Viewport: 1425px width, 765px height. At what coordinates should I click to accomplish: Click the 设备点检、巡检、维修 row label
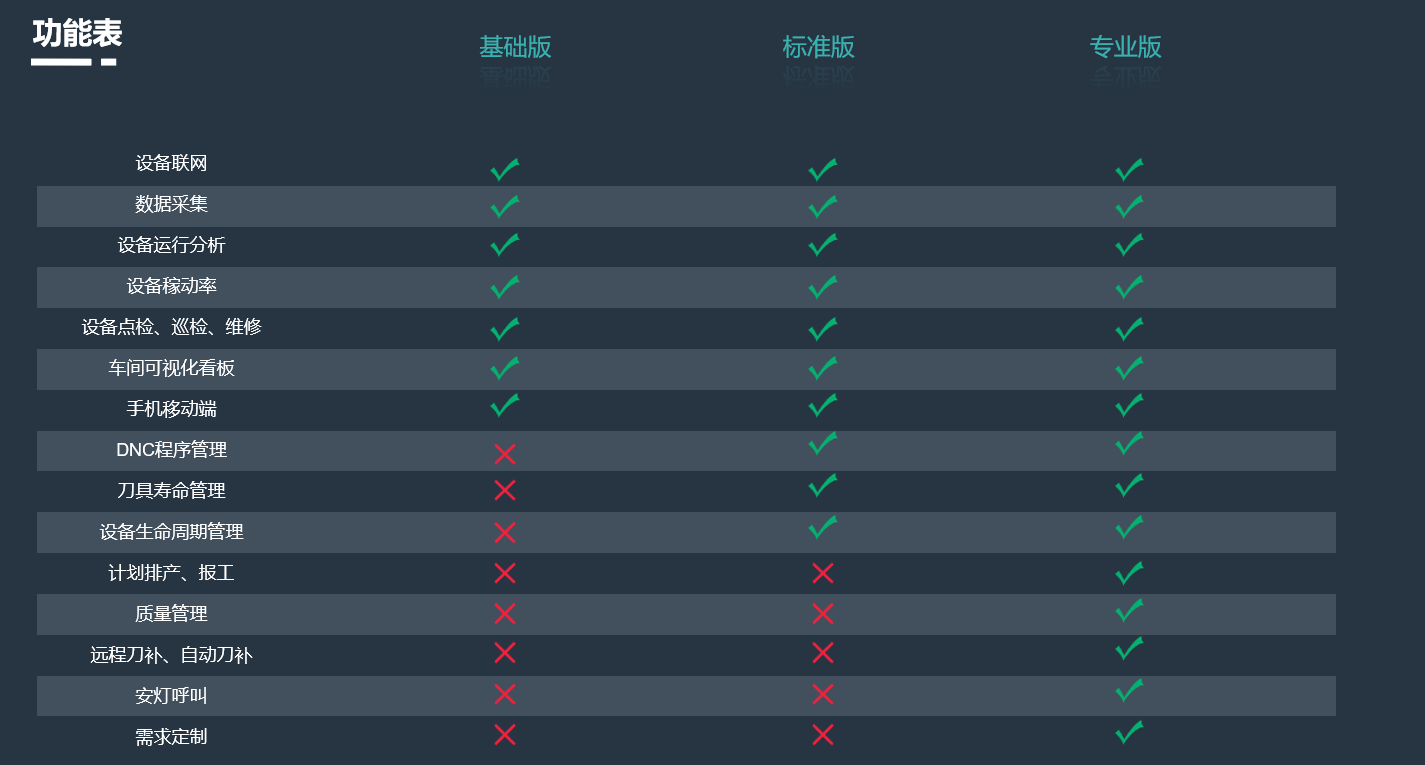tap(172, 327)
